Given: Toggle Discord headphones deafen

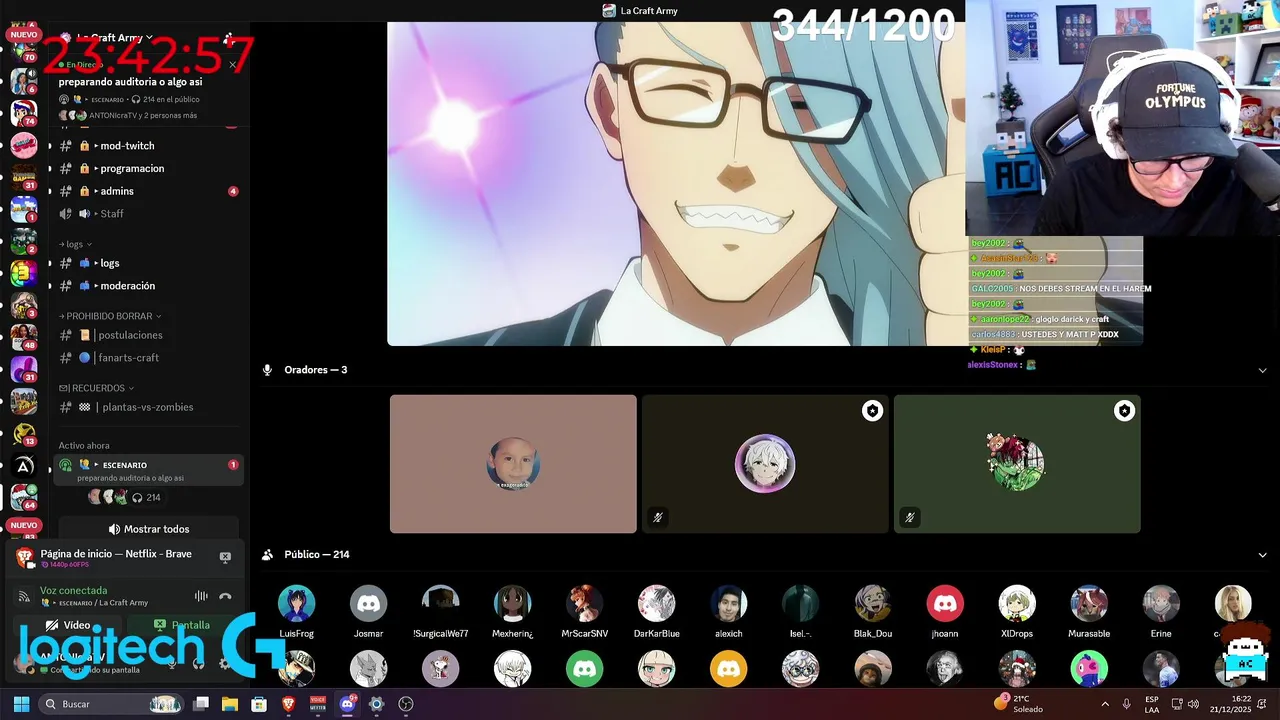Looking at the screenshot, I should [x=198, y=663].
